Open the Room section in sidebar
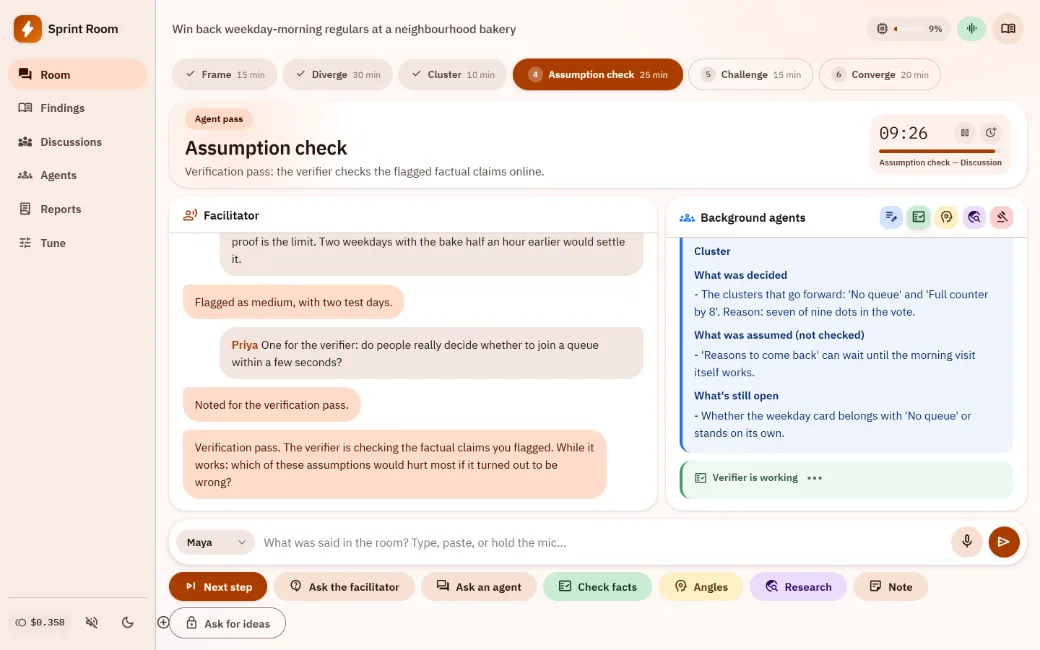The image size is (1040, 650). tap(78, 74)
